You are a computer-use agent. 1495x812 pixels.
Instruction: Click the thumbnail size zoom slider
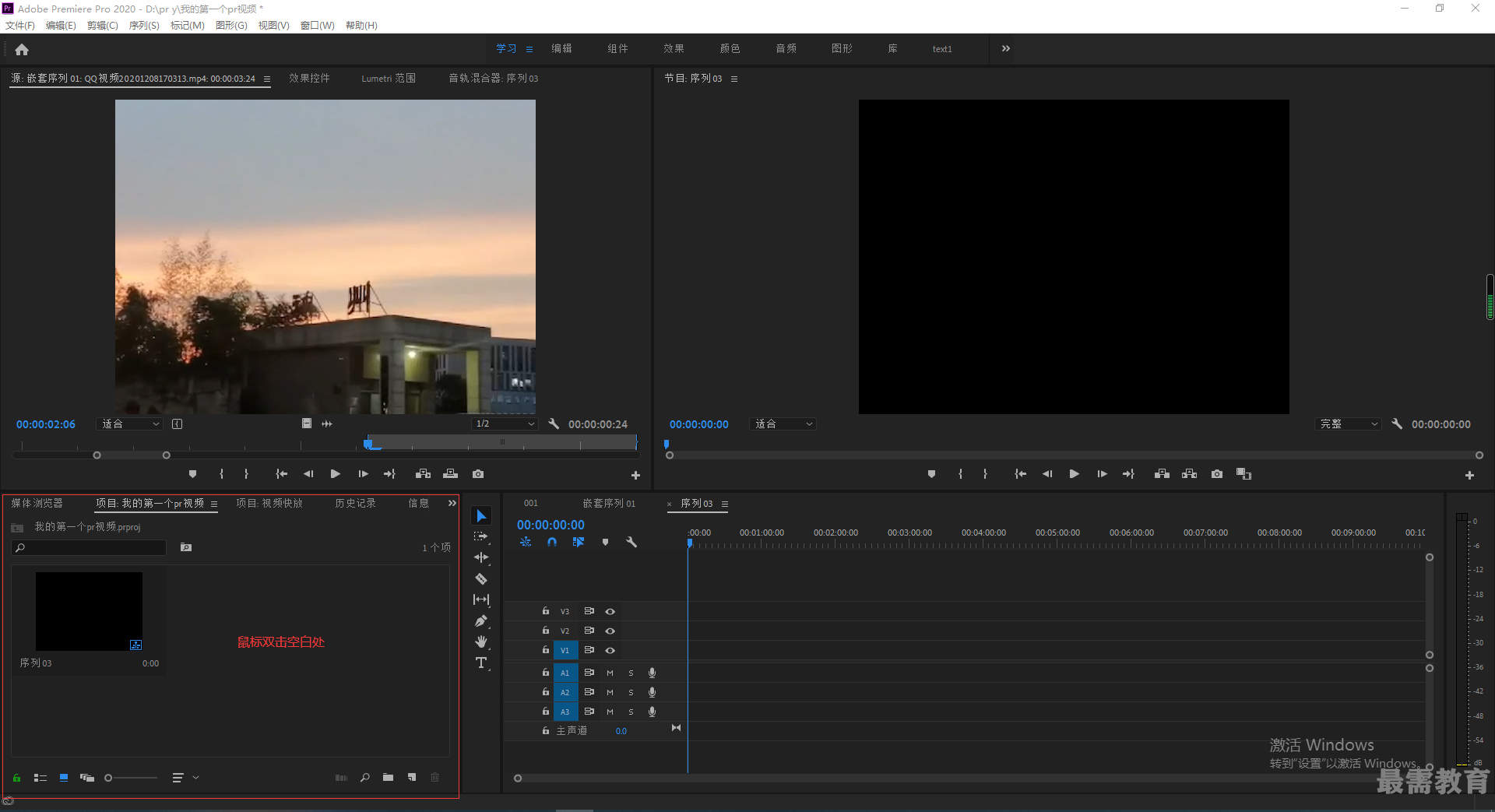point(131,777)
